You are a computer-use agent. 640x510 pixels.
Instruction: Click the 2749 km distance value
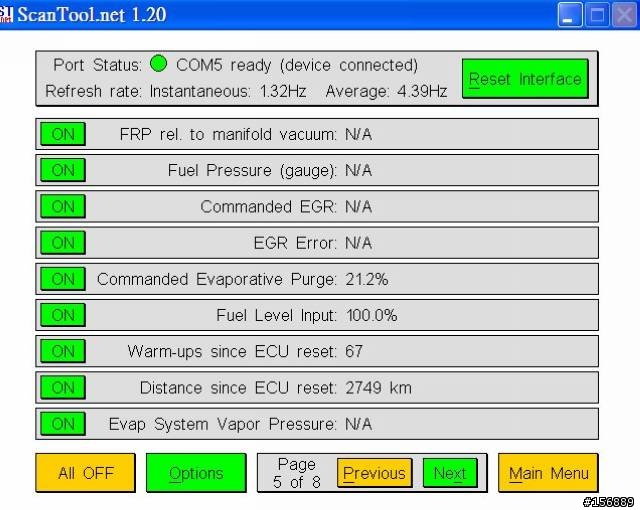[x=378, y=388]
